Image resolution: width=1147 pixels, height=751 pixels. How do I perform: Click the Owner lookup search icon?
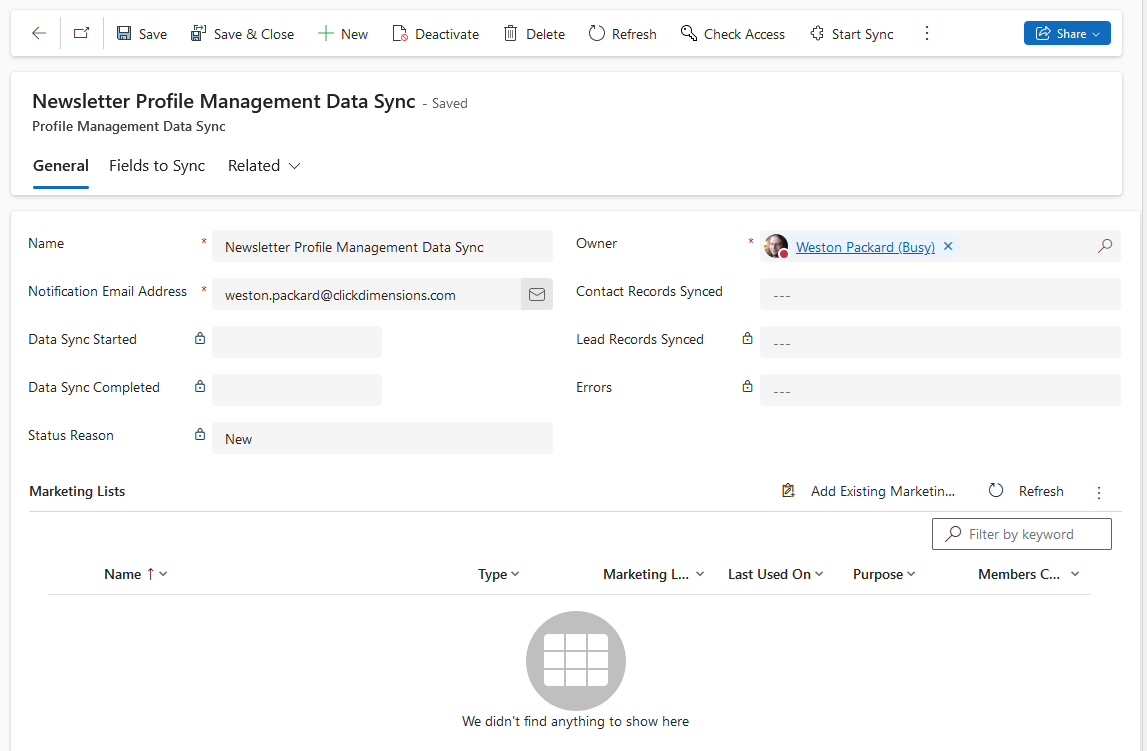pos(1105,246)
